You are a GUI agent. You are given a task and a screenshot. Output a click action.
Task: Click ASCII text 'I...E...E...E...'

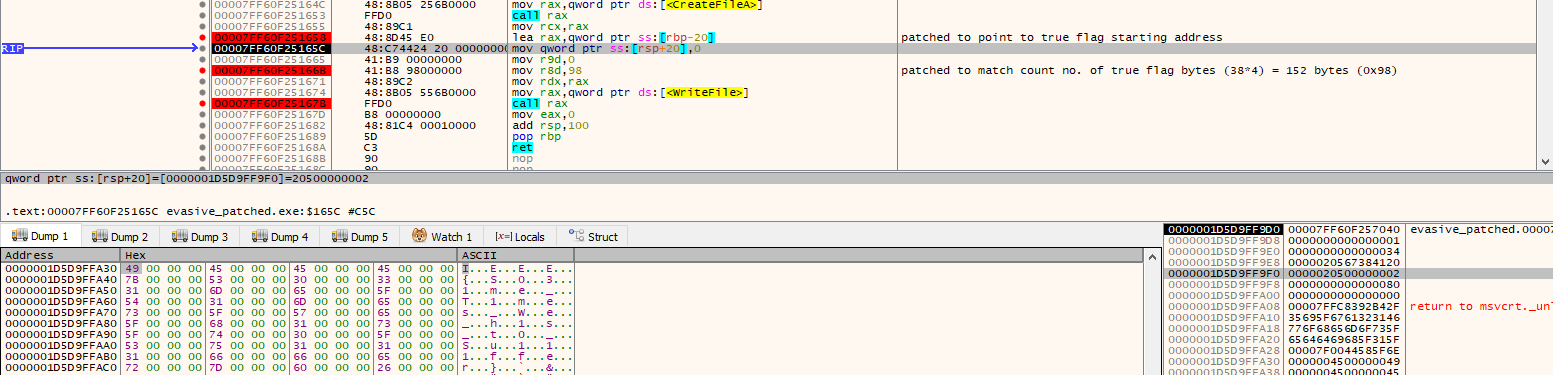click(517, 268)
